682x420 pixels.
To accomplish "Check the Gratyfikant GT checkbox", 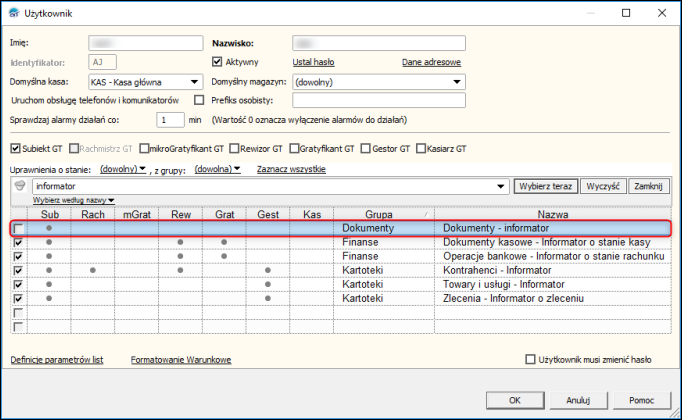I will point(294,149).
